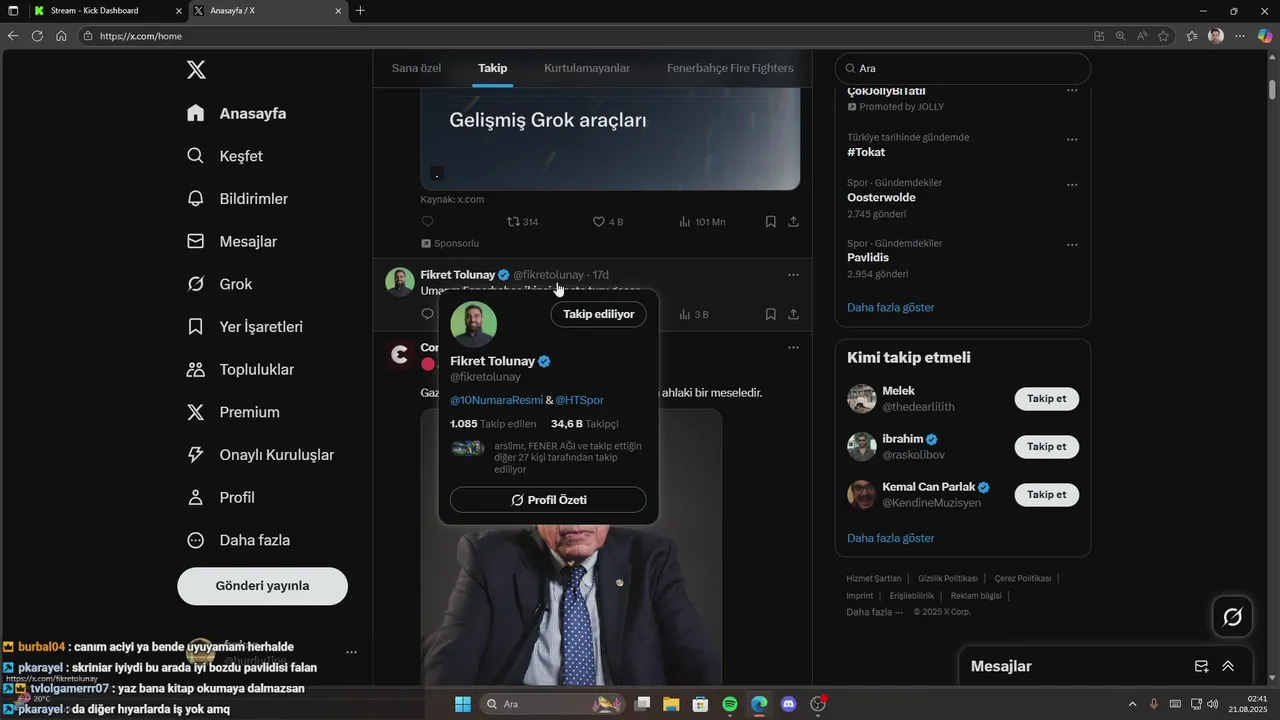Open Bildirimler notifications

[x=238, y=199]
